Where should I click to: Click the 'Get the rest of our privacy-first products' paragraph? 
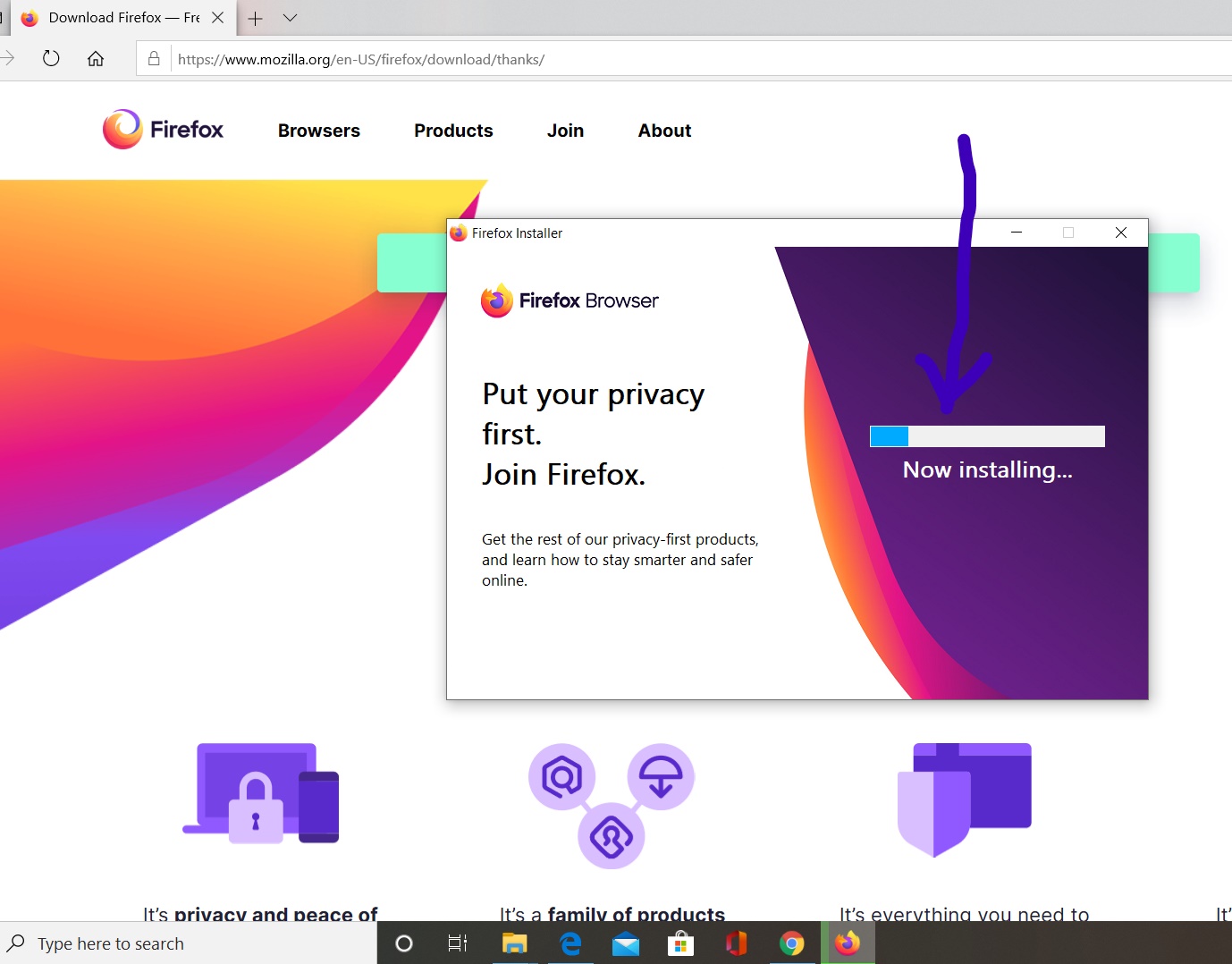[620, 560]
